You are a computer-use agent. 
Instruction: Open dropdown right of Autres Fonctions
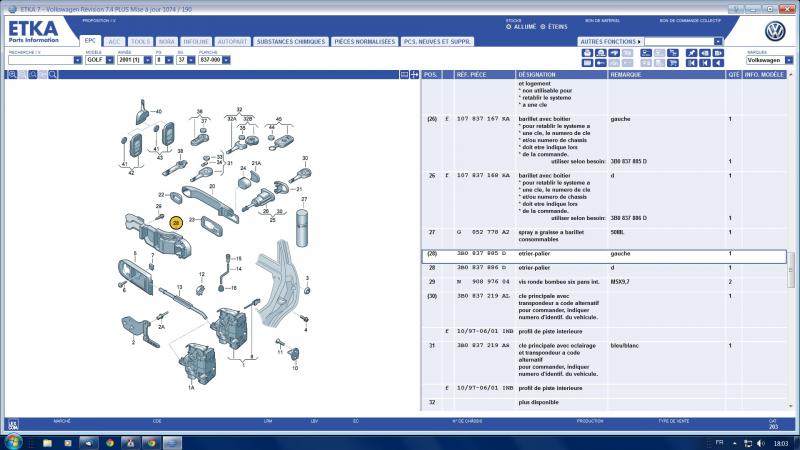(x=718, y=41)
